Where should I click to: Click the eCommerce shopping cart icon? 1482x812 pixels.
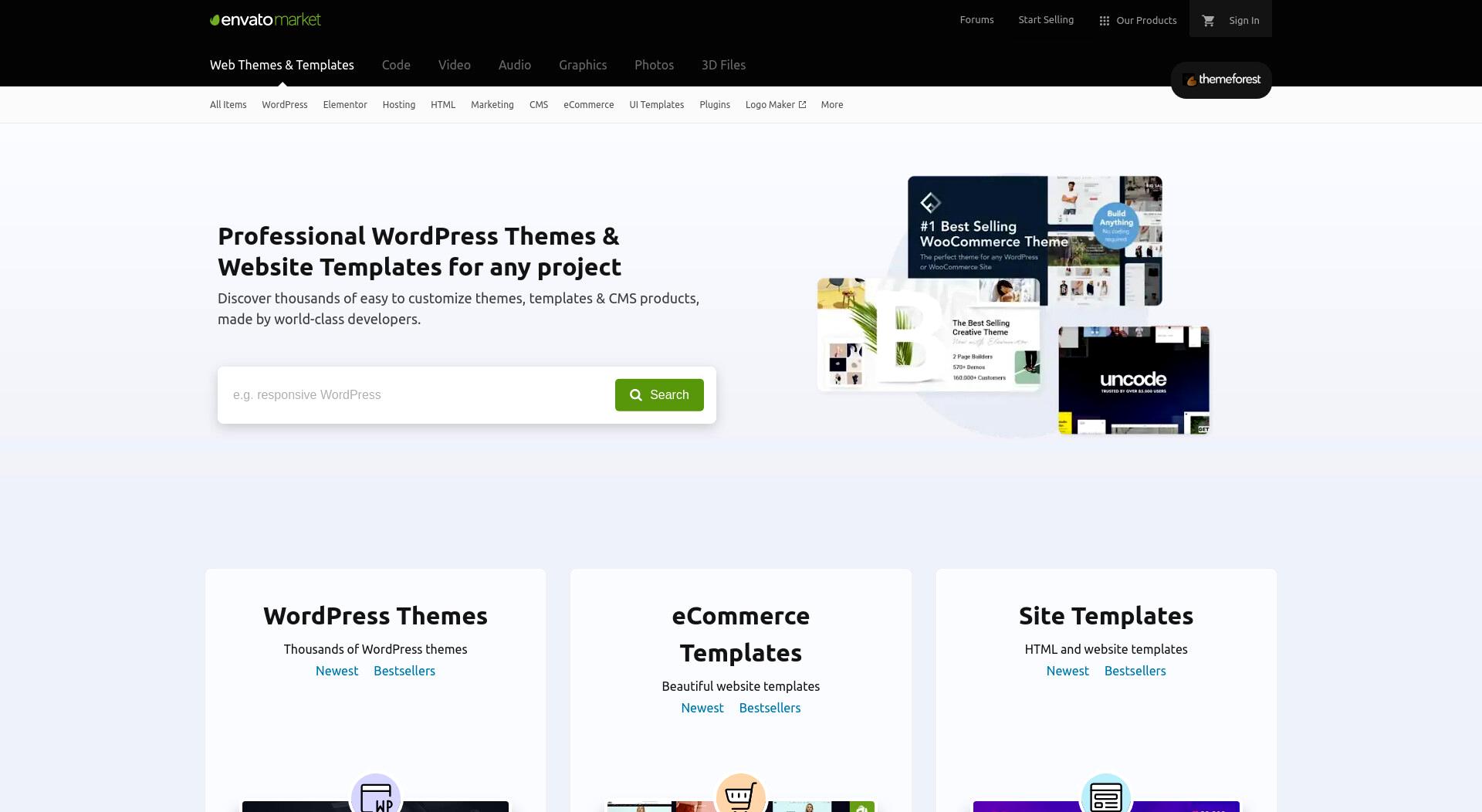point(741,795)
